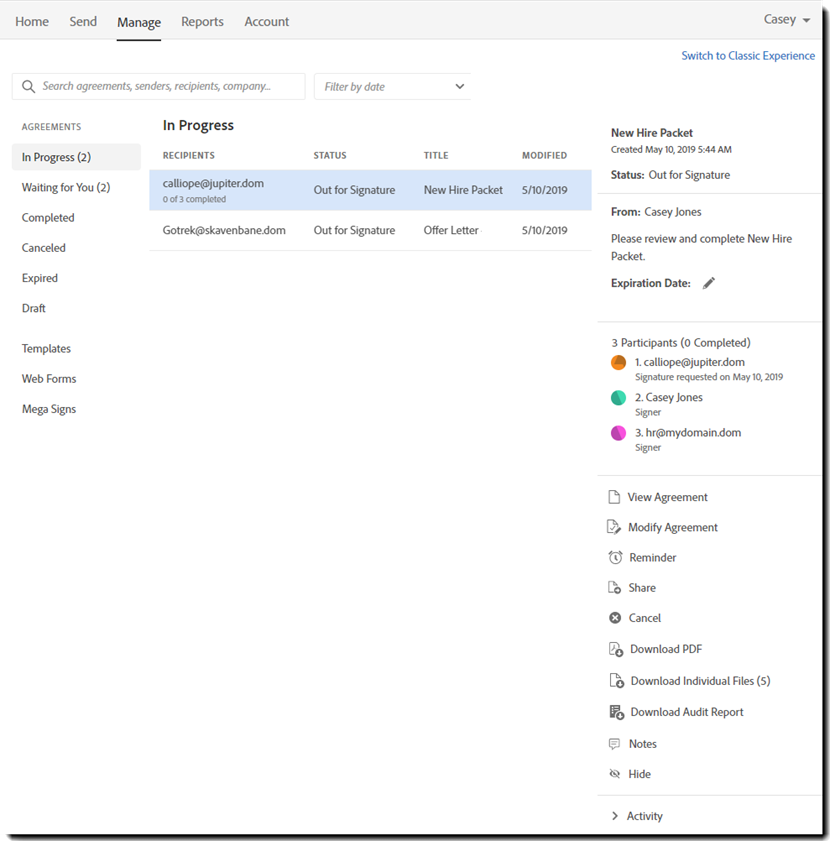830x841 pixels.
Task: Select the Completed agreements filter
Action: click(47, 217)
